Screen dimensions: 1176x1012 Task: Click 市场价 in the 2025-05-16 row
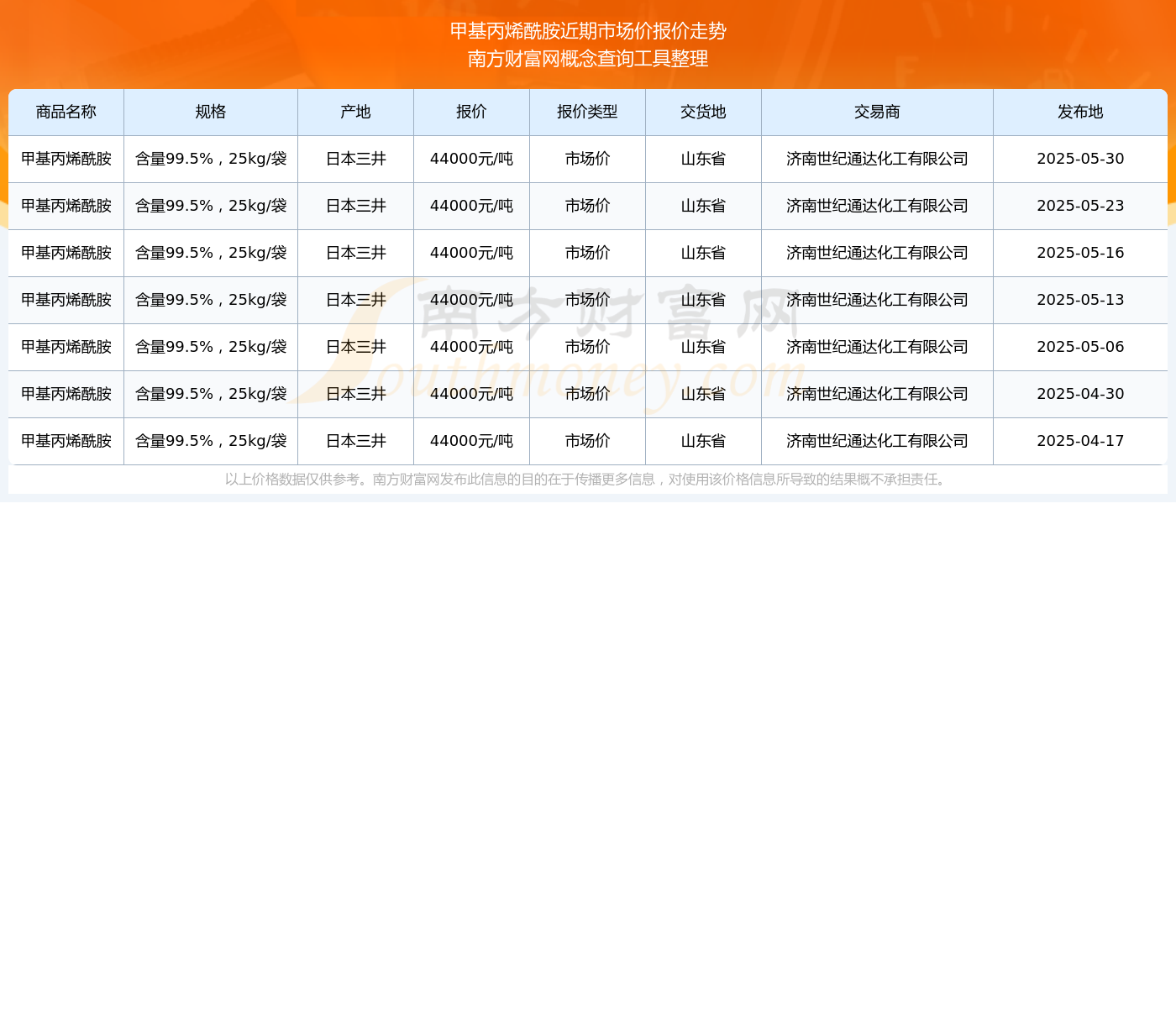pos(588,253)
